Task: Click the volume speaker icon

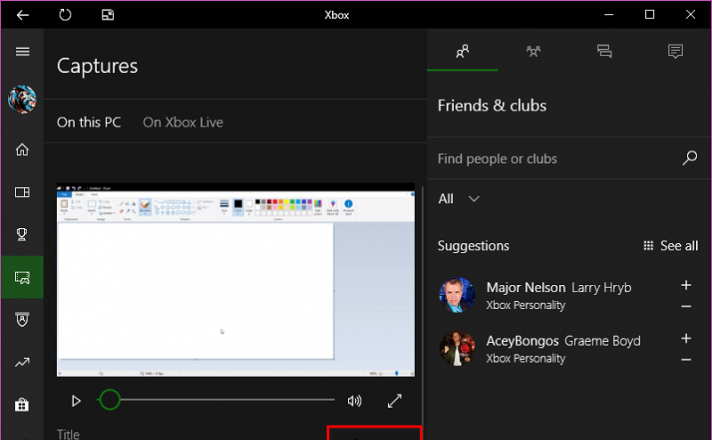Action: point(354,401)
